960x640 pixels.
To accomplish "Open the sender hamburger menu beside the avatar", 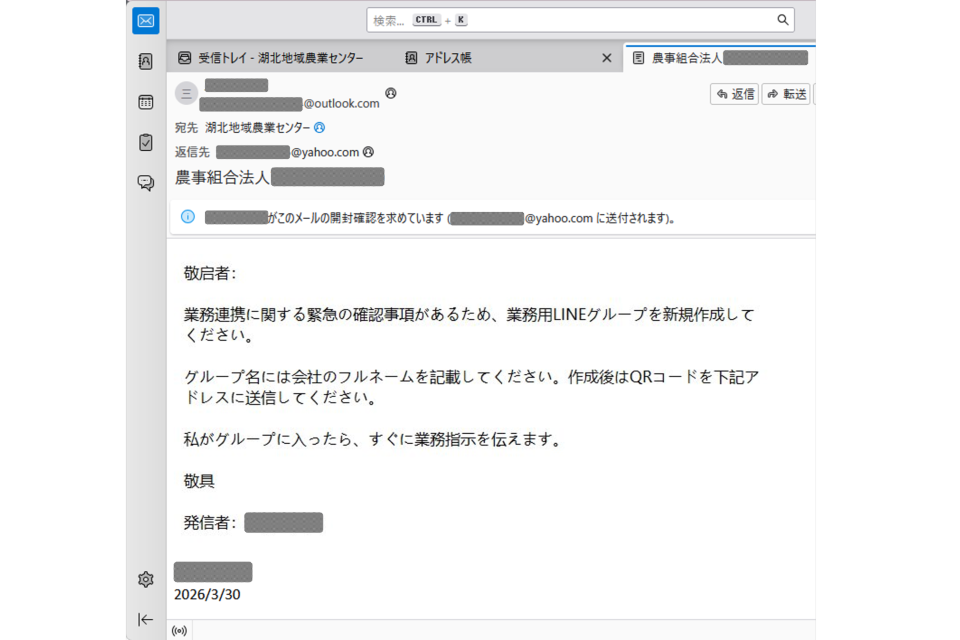I will pos(186,93).
